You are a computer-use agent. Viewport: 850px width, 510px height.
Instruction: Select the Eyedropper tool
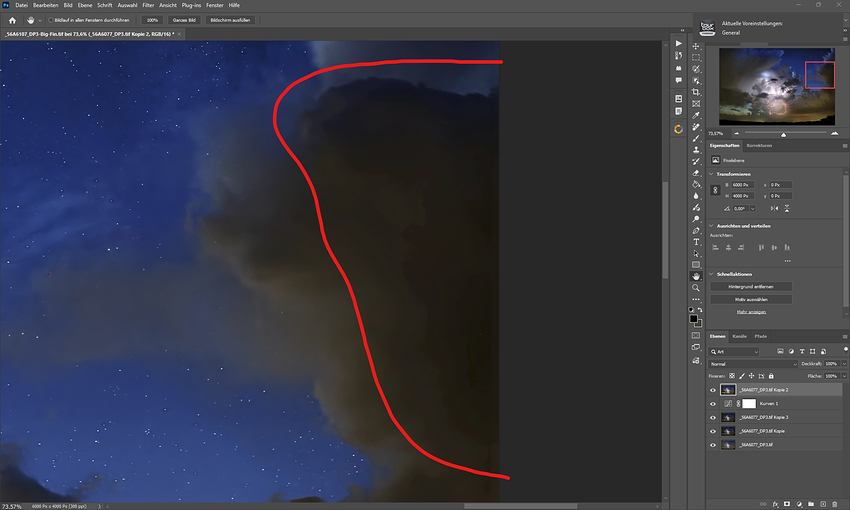[696, 115]
